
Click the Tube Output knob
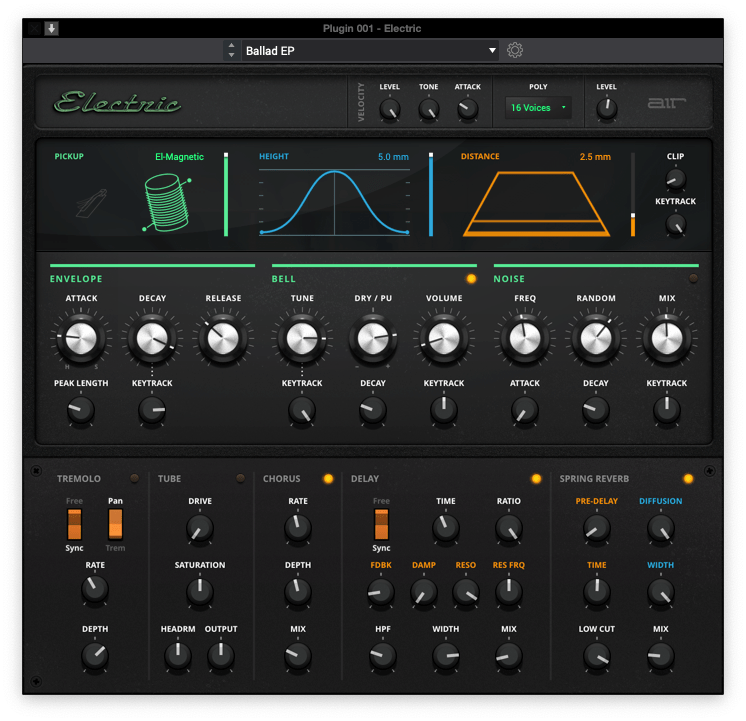point(221,655)
